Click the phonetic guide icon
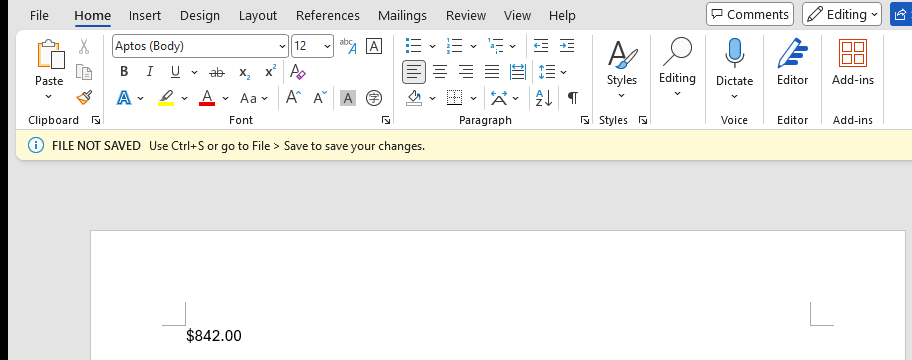 pos(348,46)
